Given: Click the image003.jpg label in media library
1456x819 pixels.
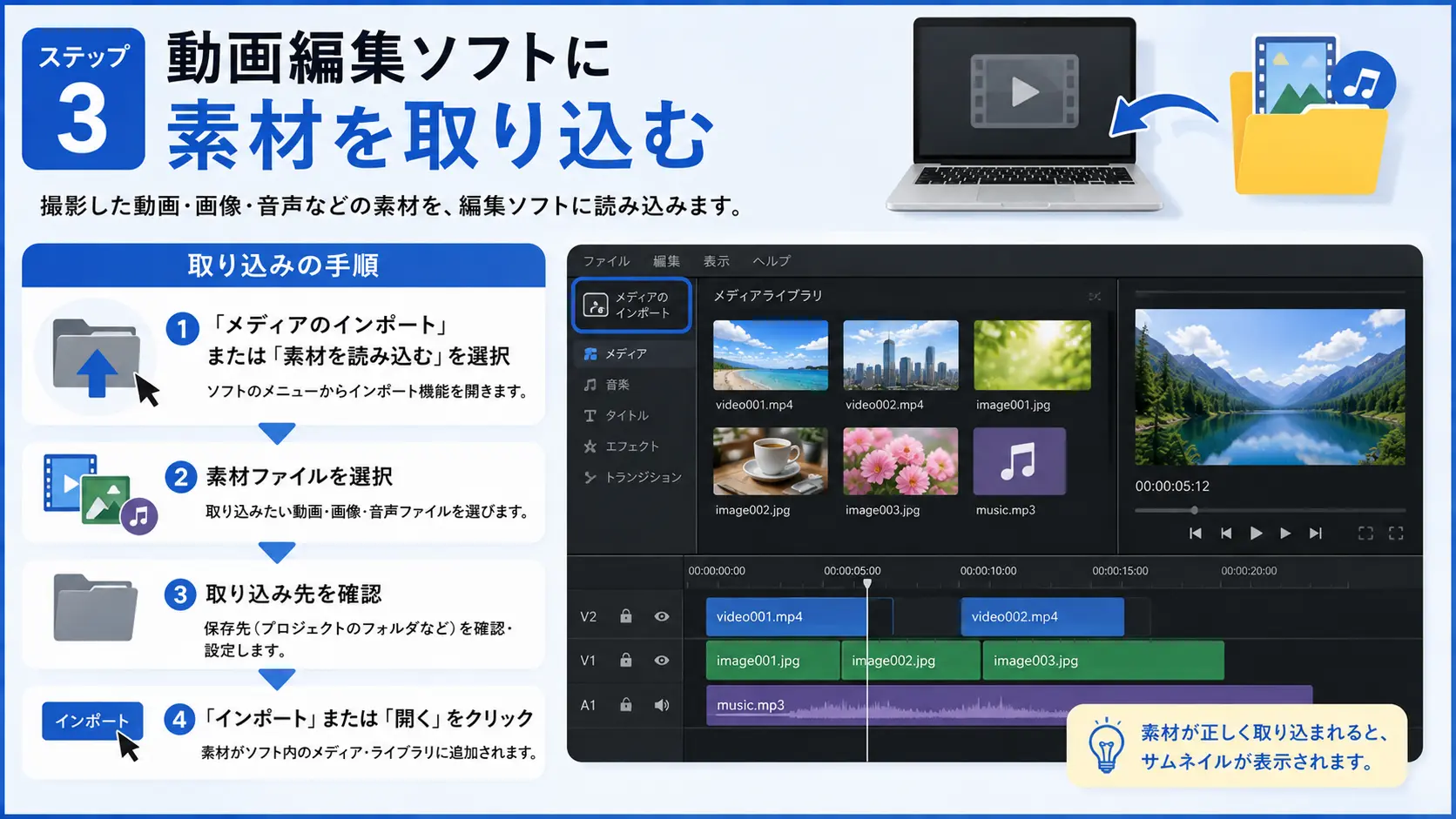Looking at the screenshot, I should pos(883,510).
